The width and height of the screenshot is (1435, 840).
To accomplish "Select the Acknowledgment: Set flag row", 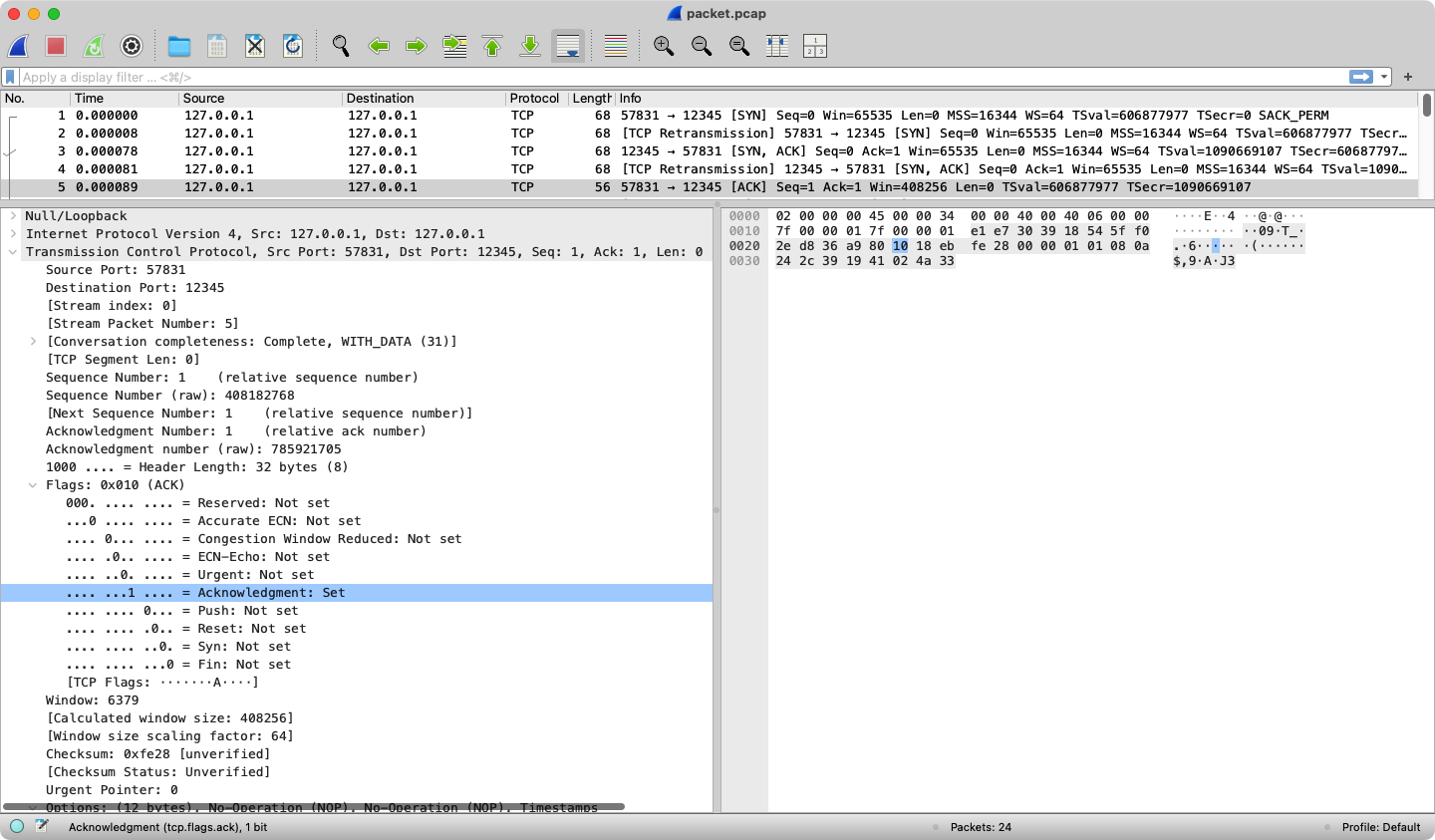I will (x=271, y=593).
